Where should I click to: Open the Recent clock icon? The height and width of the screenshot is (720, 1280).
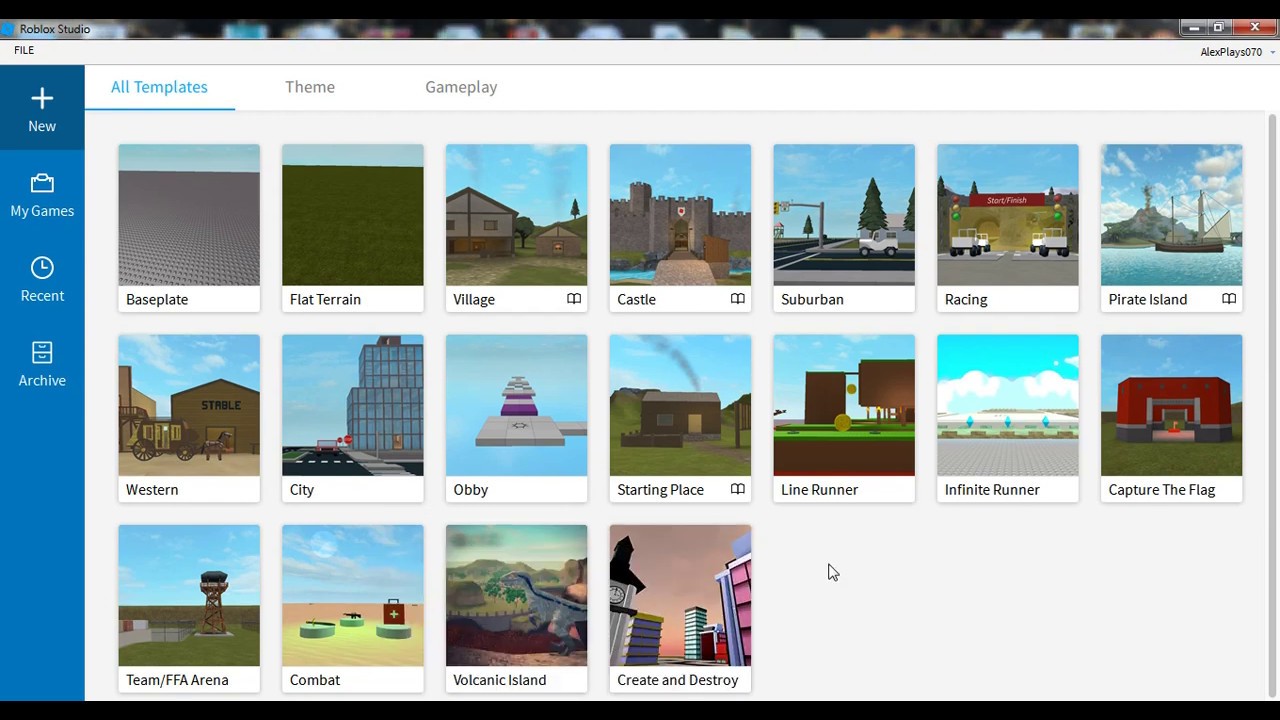pos(42,268)
